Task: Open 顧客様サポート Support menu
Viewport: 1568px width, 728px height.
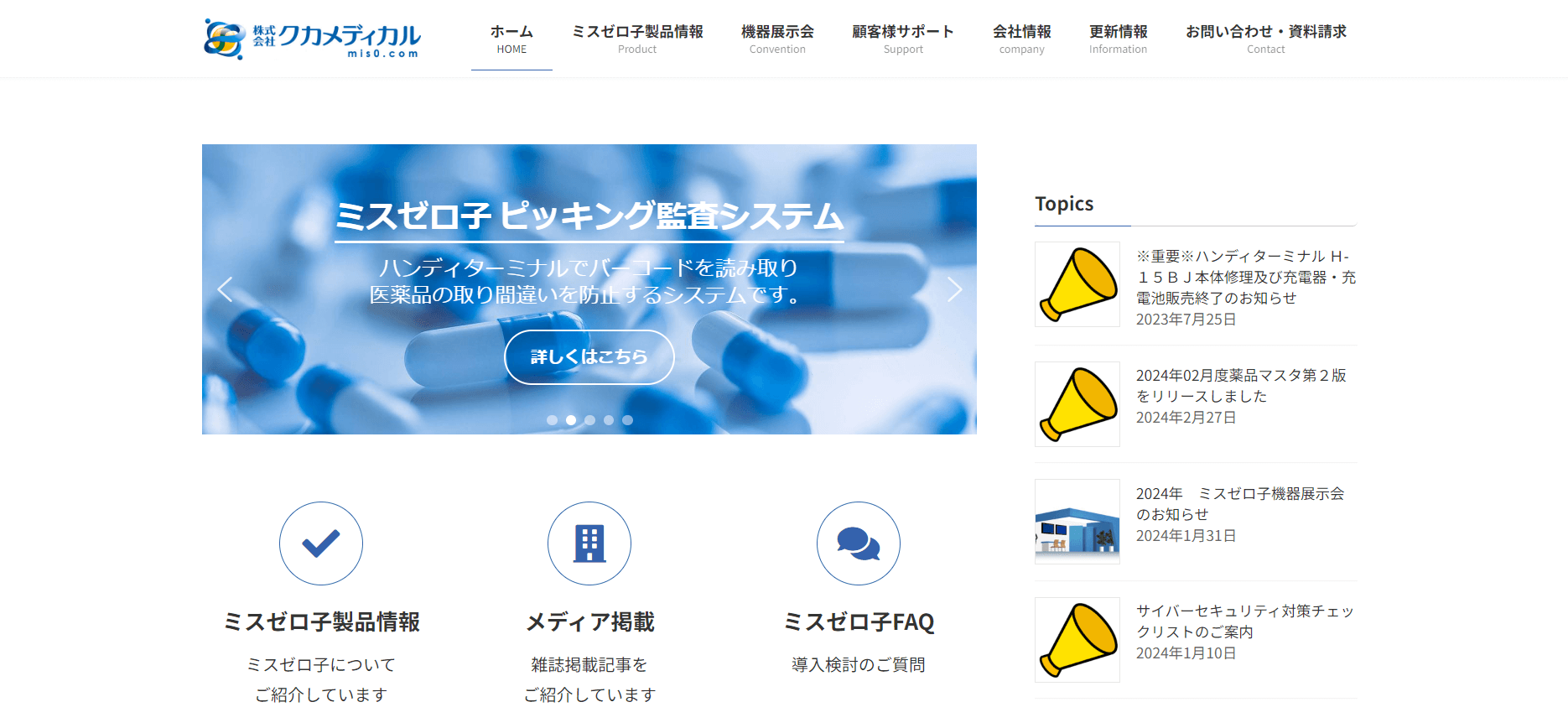Action: pos(903,39)
